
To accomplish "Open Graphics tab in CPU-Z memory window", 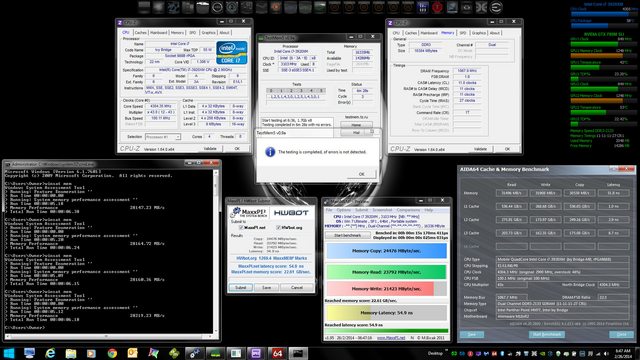I will 479,33.
